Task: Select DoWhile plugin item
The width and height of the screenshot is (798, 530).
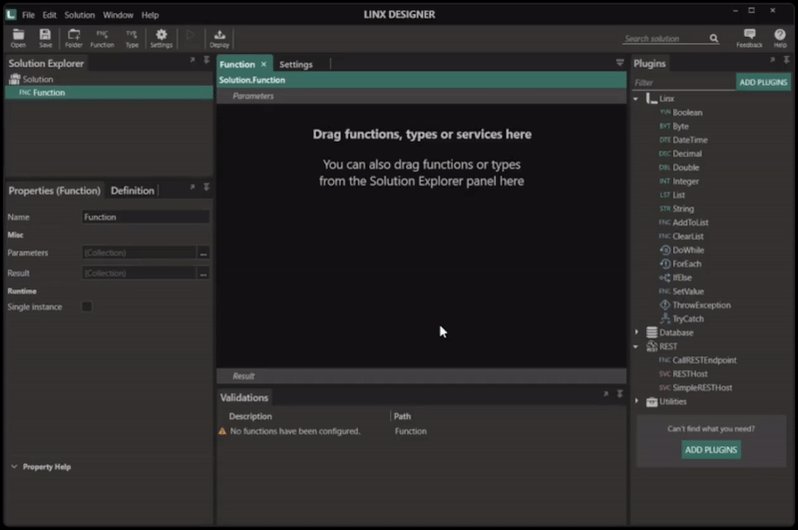Action: 682,250
